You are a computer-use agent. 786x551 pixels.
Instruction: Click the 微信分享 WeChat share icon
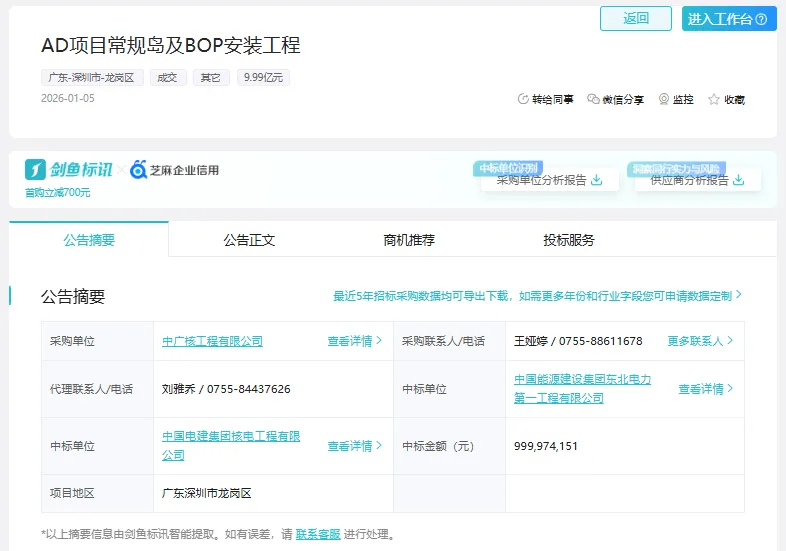593,100
